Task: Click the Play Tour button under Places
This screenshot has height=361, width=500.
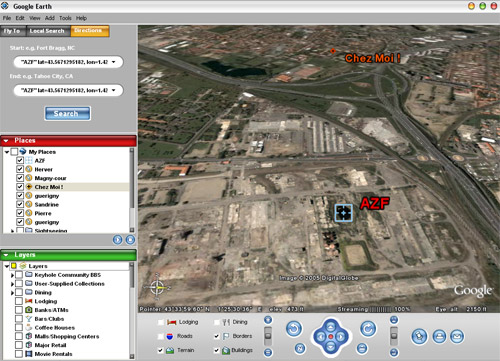Action: [117, 239]
